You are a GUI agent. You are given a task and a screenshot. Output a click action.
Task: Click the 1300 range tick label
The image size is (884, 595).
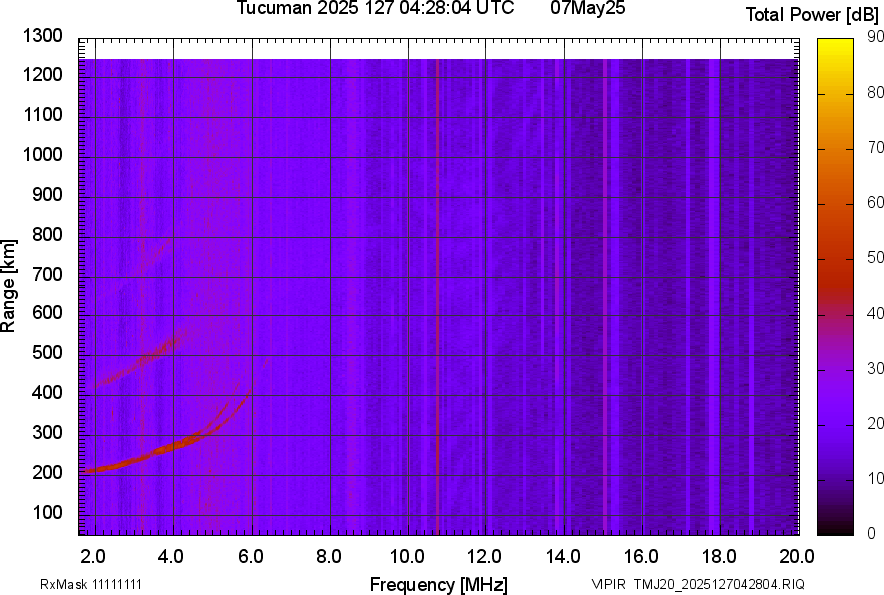click(42, 36)
